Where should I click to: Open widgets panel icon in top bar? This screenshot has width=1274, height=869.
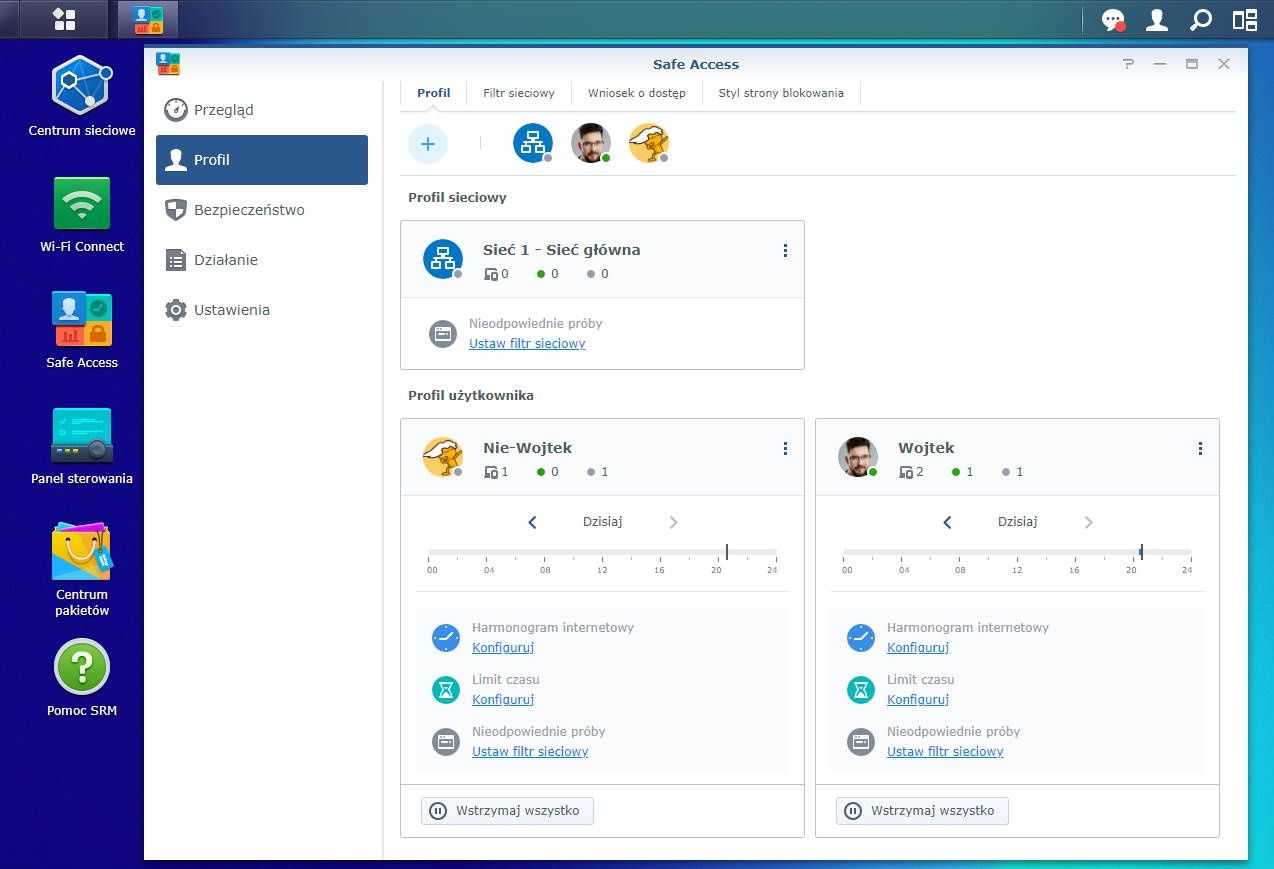1245,20
